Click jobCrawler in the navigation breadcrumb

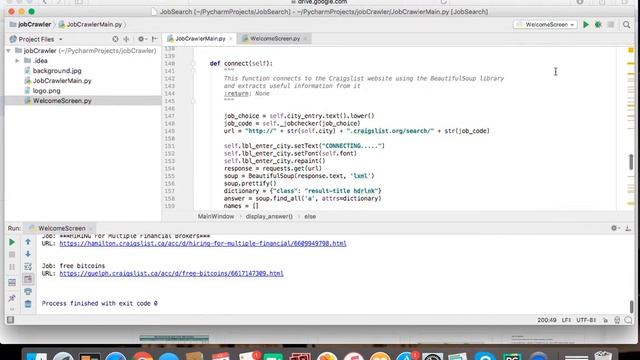pos(31,24)
